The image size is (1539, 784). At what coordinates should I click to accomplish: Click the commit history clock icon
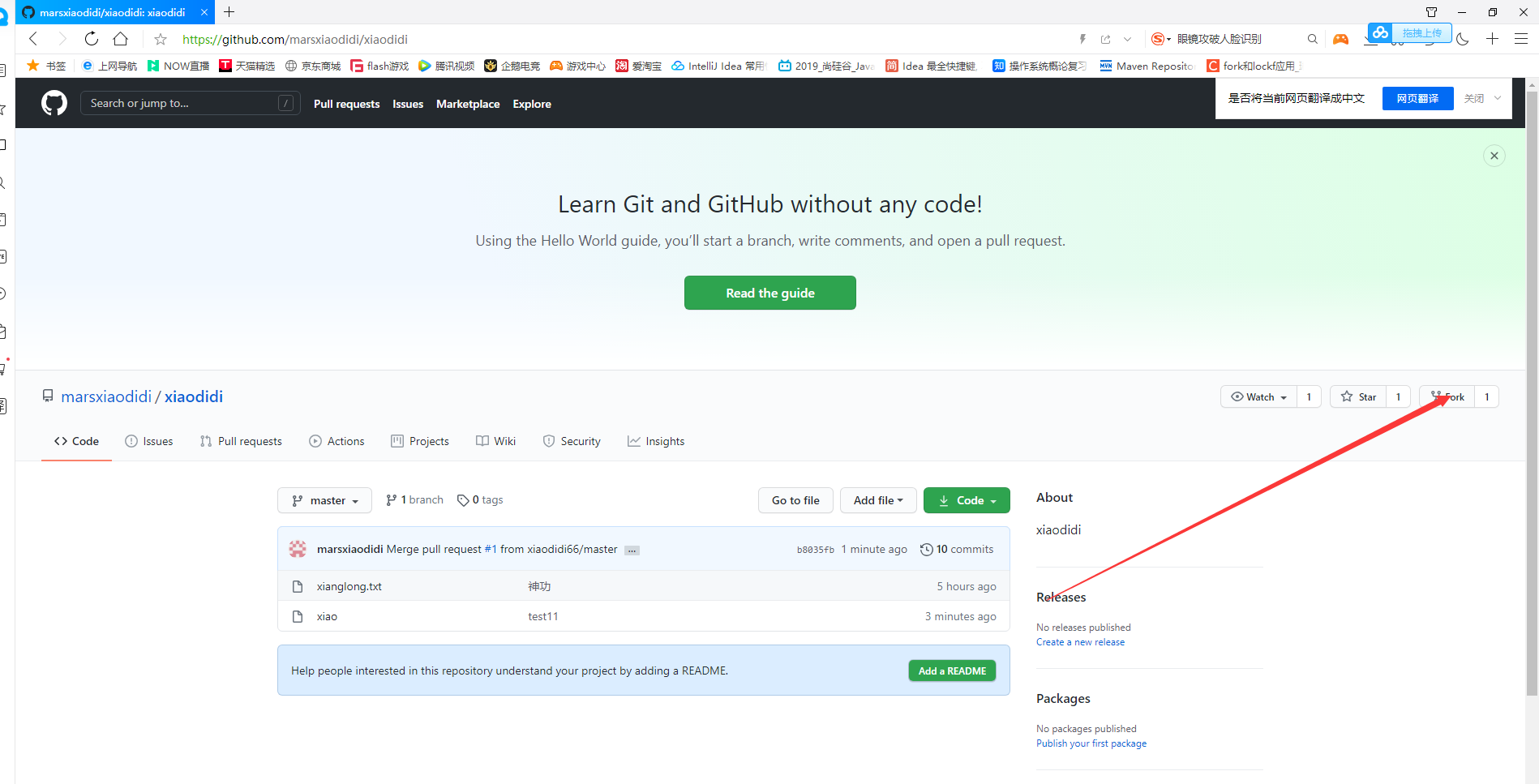[926, 550]
